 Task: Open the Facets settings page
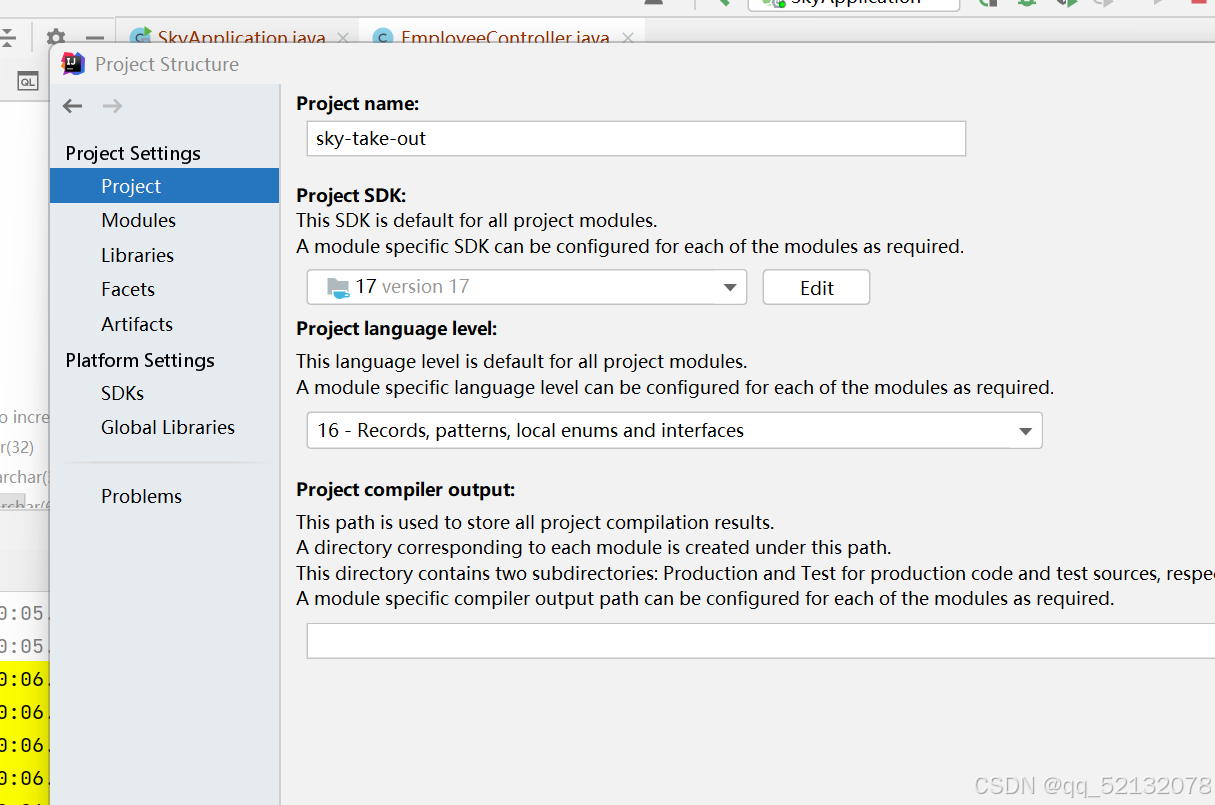(128, 289)
